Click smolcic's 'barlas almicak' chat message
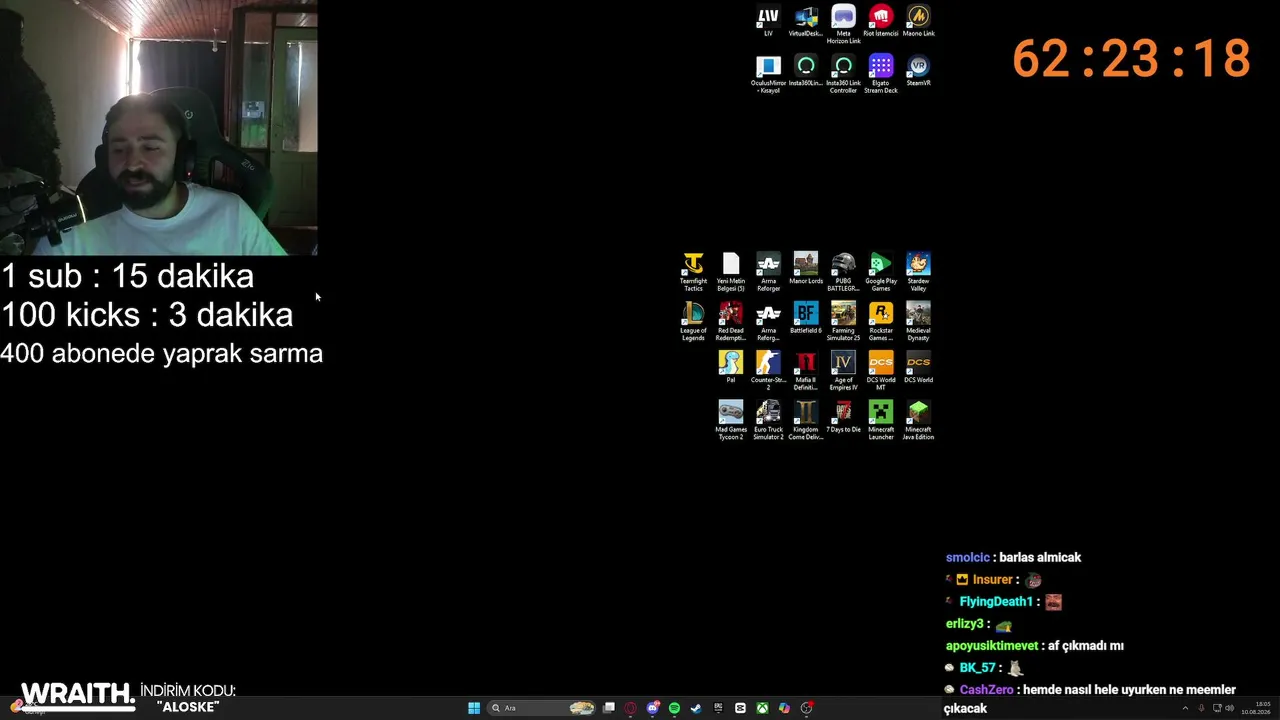The width and height of the screenshot is (1280, 720). [x=1040, y=558]
